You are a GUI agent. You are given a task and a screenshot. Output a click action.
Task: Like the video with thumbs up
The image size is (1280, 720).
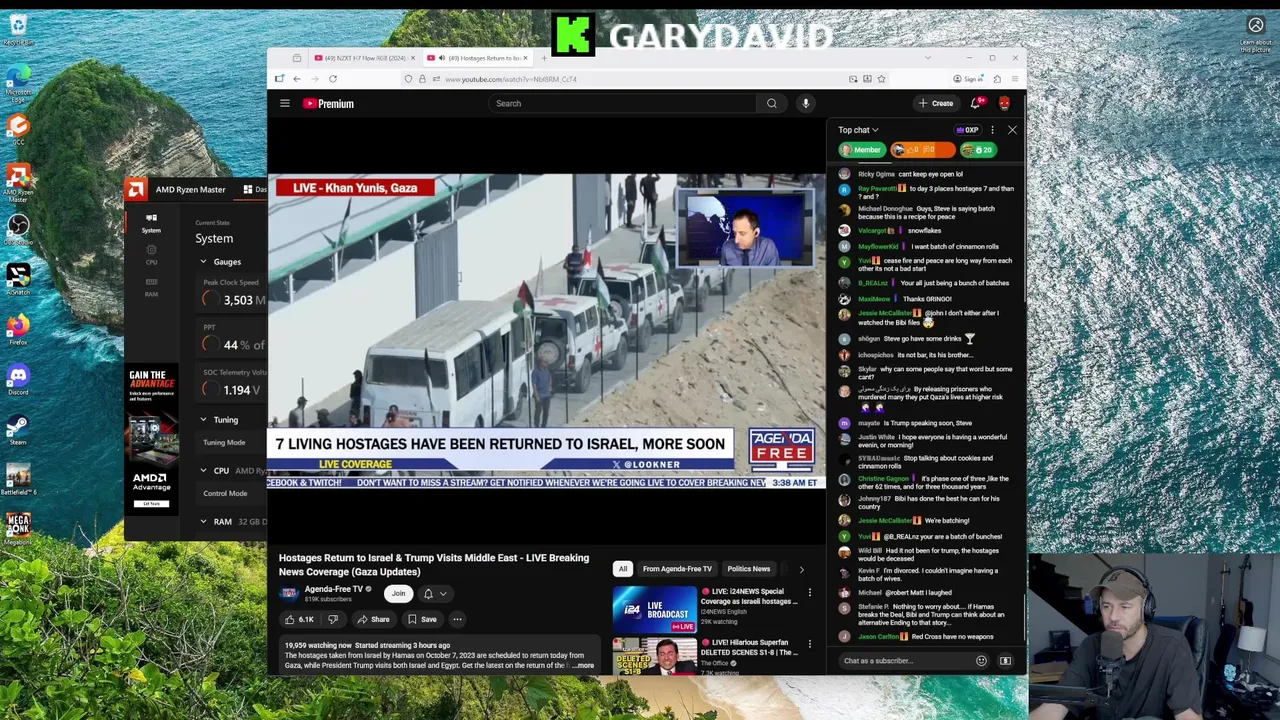coord(300,619)
